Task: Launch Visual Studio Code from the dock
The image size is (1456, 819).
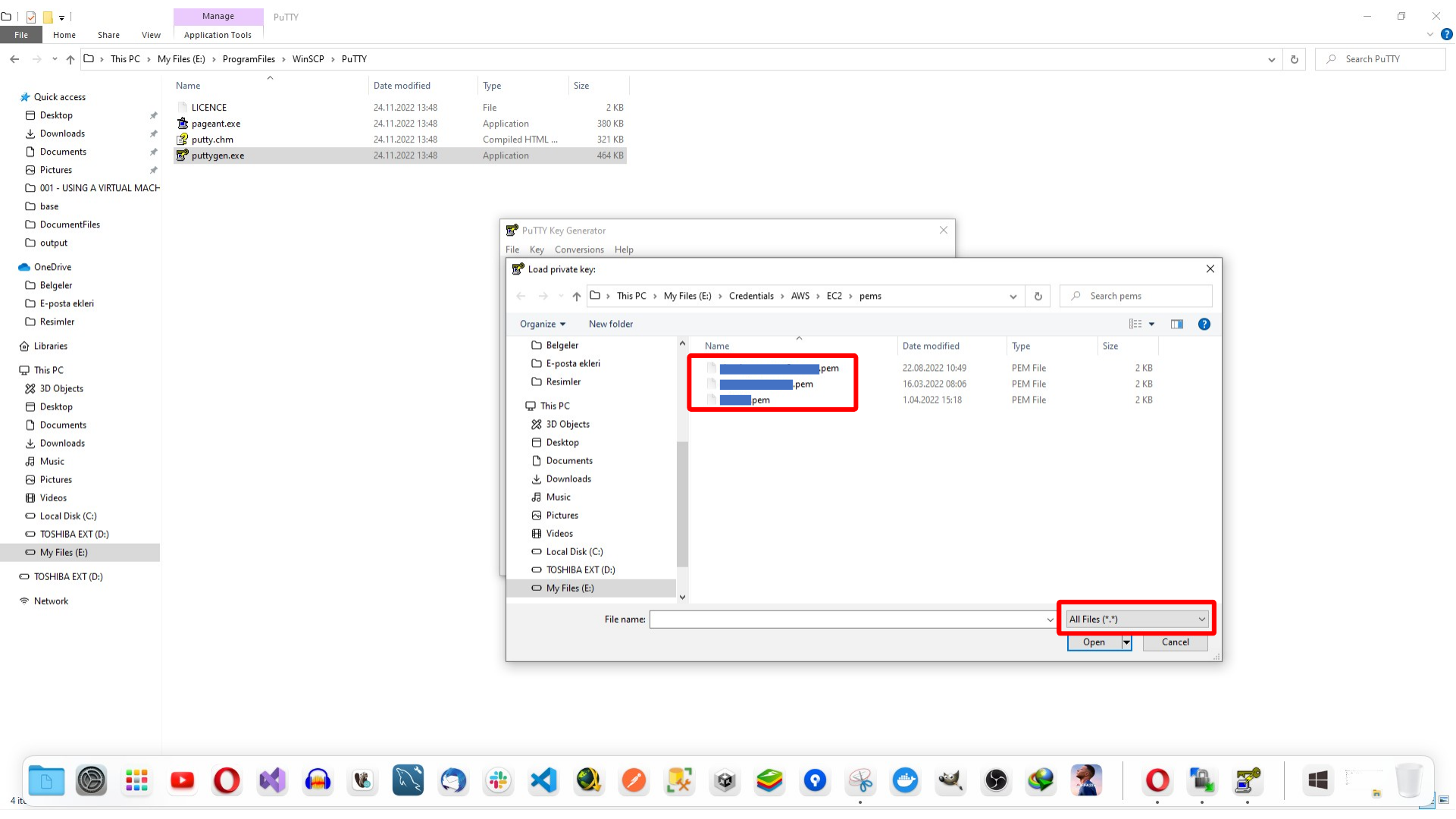Action: (543, 780)
